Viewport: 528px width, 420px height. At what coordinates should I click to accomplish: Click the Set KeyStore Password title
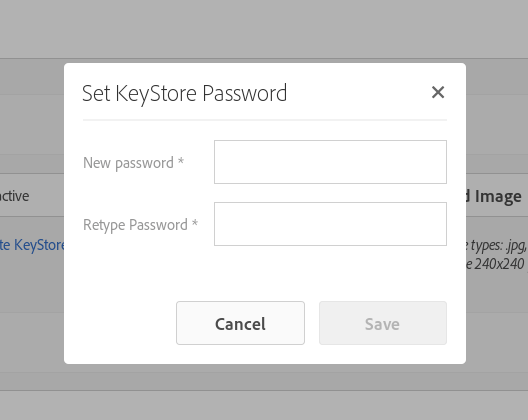click(x=185, y=93)
